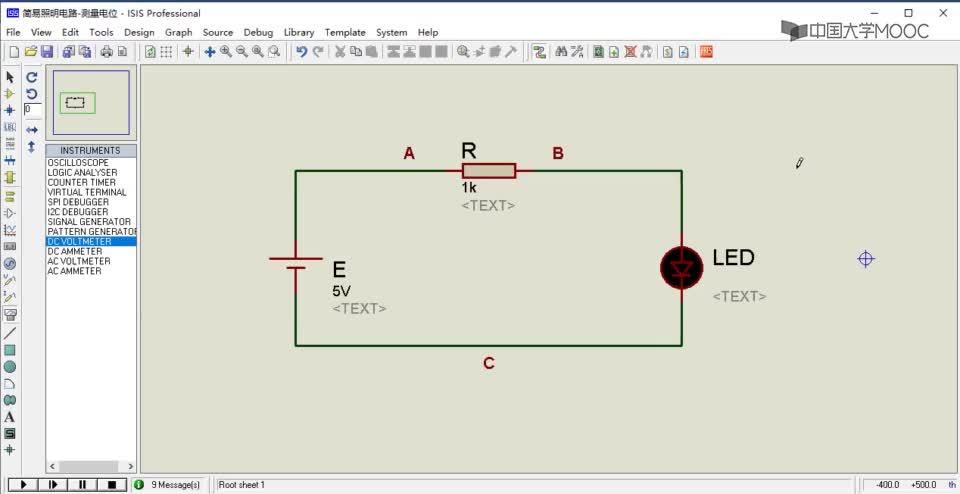Start the simulation with Play

click(x=24, y=484)
